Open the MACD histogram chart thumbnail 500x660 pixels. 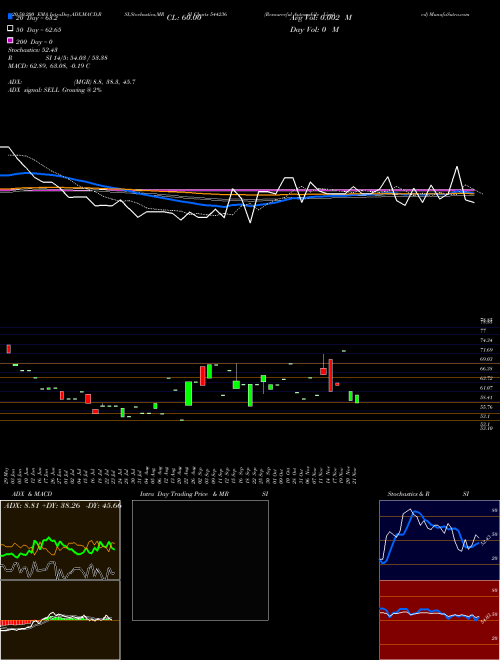60,620
